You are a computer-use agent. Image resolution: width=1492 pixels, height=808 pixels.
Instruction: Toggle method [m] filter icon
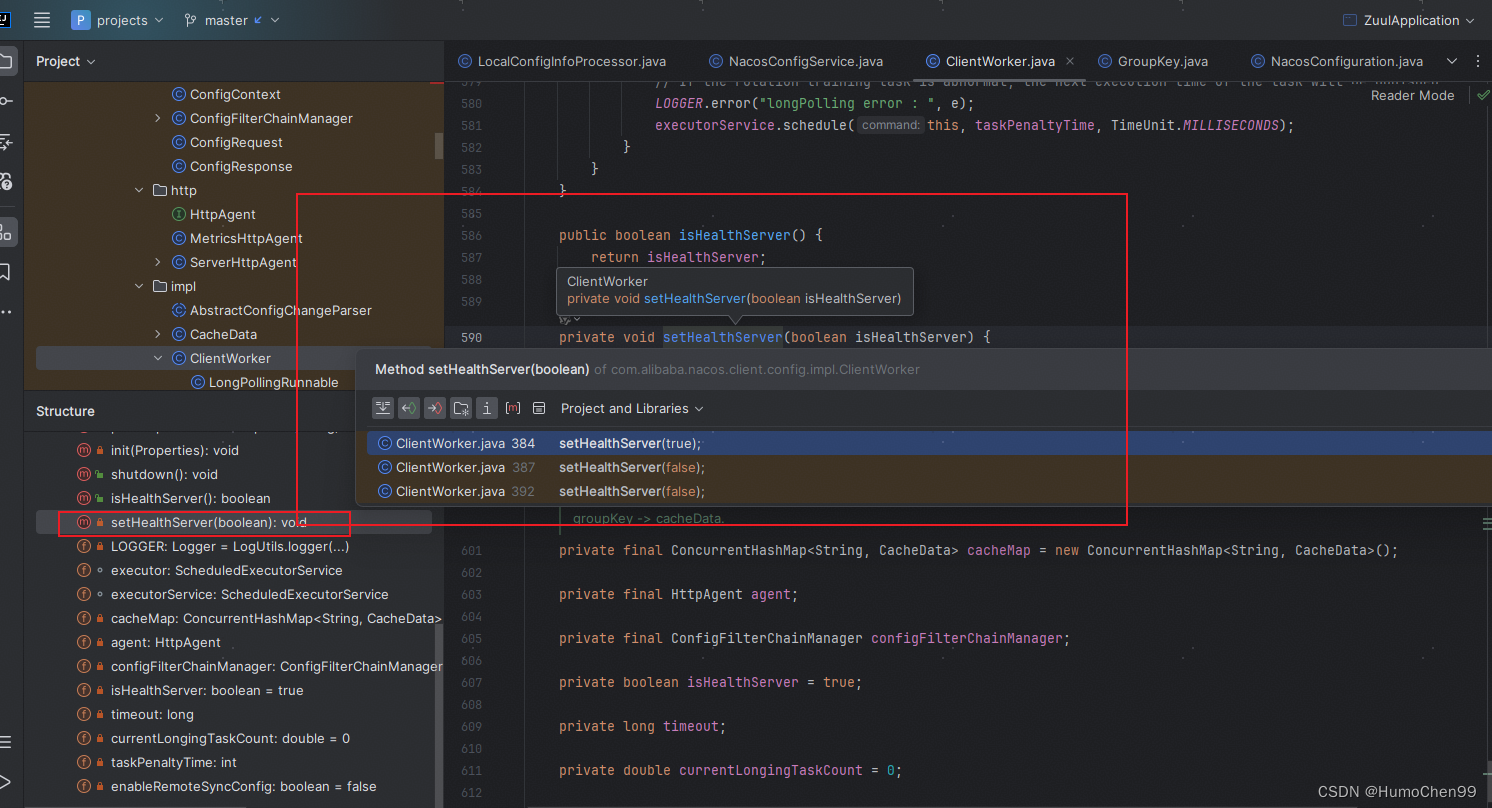point(513,408)
